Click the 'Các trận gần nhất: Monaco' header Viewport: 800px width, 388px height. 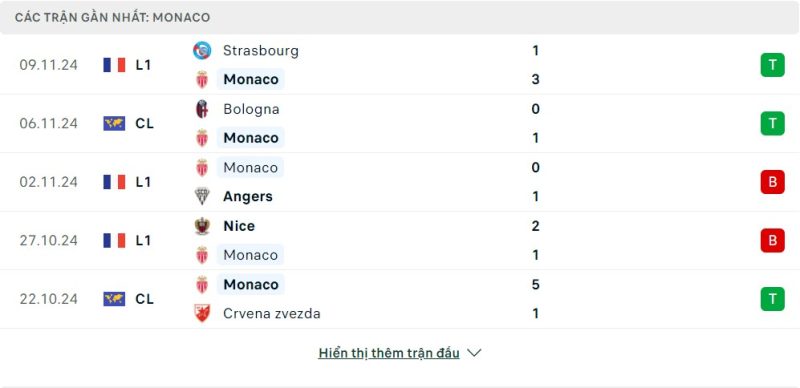pos(112,17)
